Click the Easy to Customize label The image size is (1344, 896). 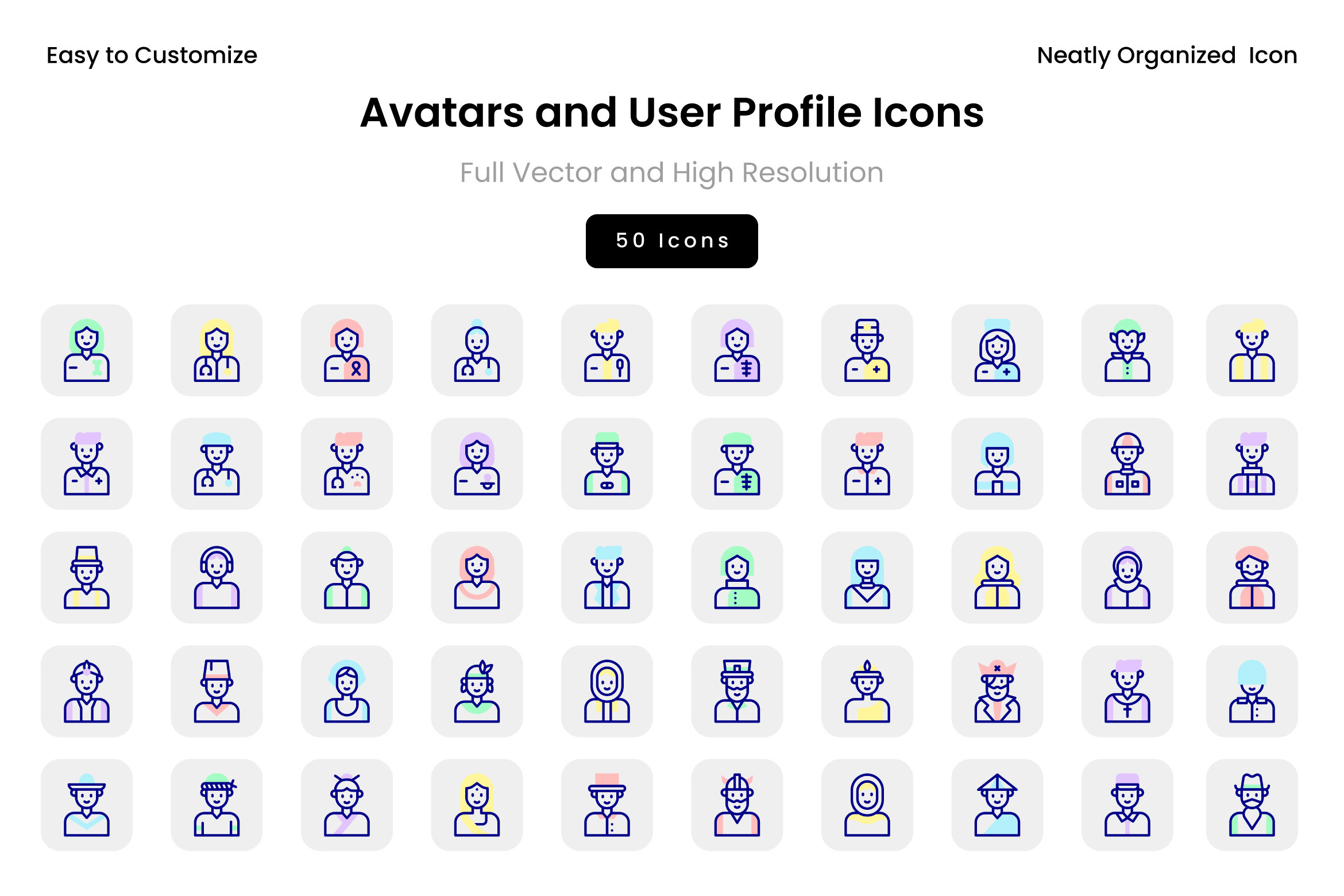pyautogui.click(x=152, y=56)
